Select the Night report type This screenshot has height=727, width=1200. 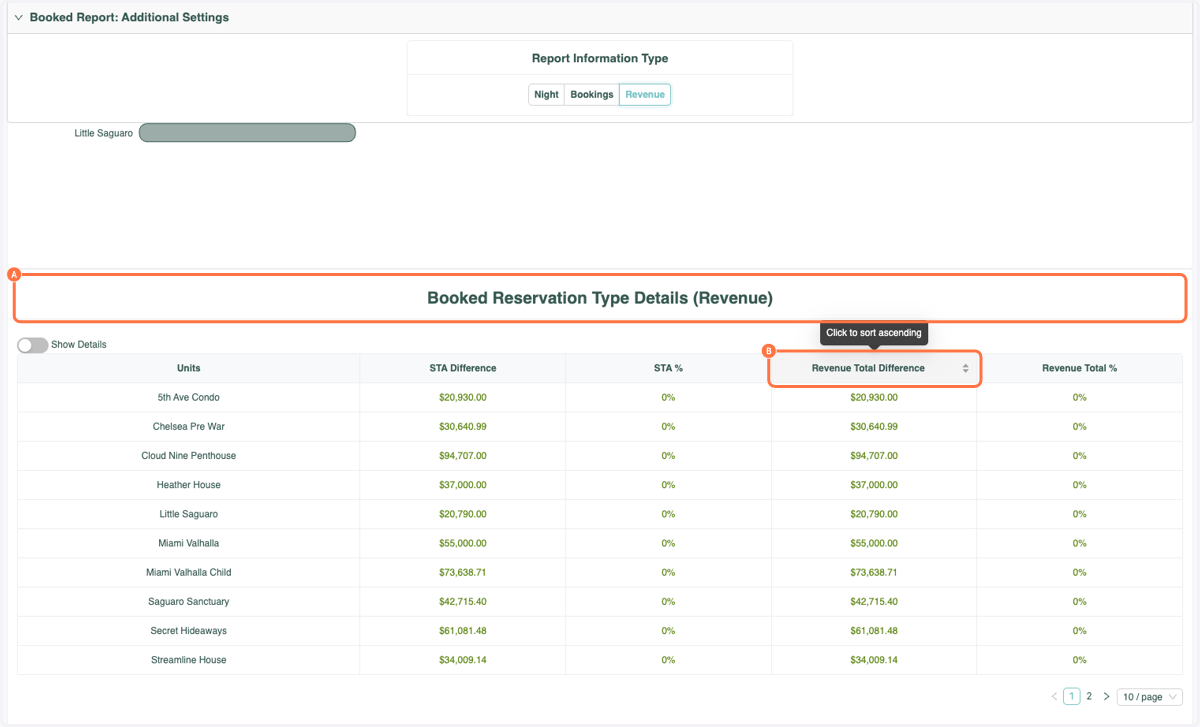[546, 95]
